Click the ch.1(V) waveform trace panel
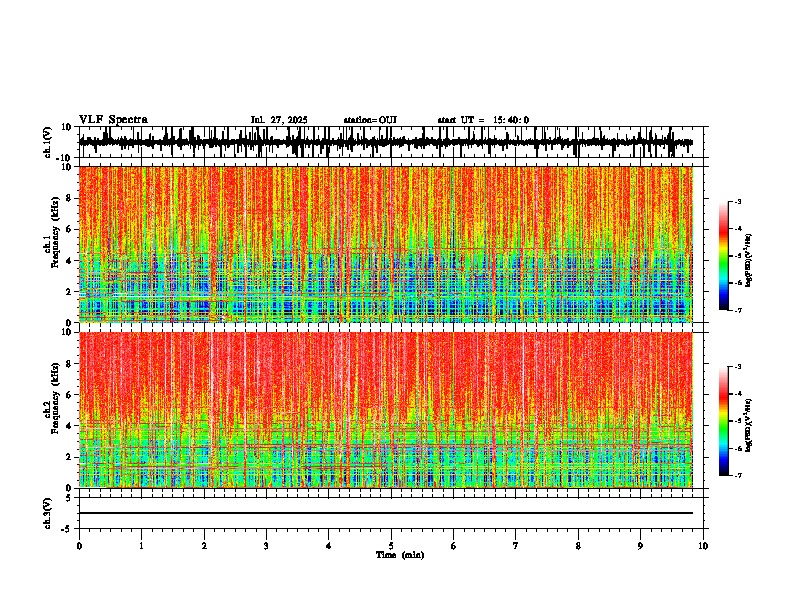Viewport: 792px width, 612px height. pos(391,142)
